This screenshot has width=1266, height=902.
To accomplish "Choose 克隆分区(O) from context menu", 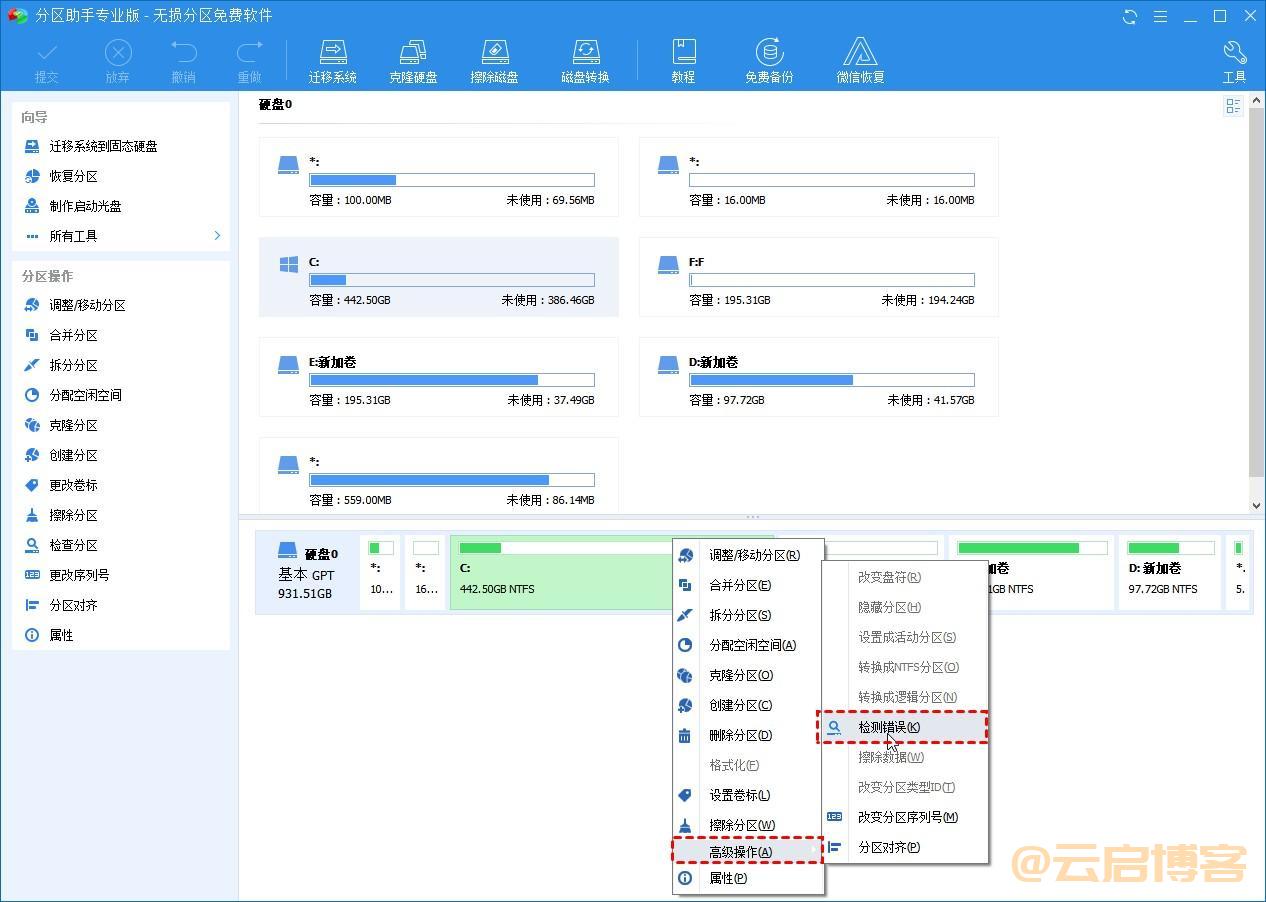I will 748,675.
